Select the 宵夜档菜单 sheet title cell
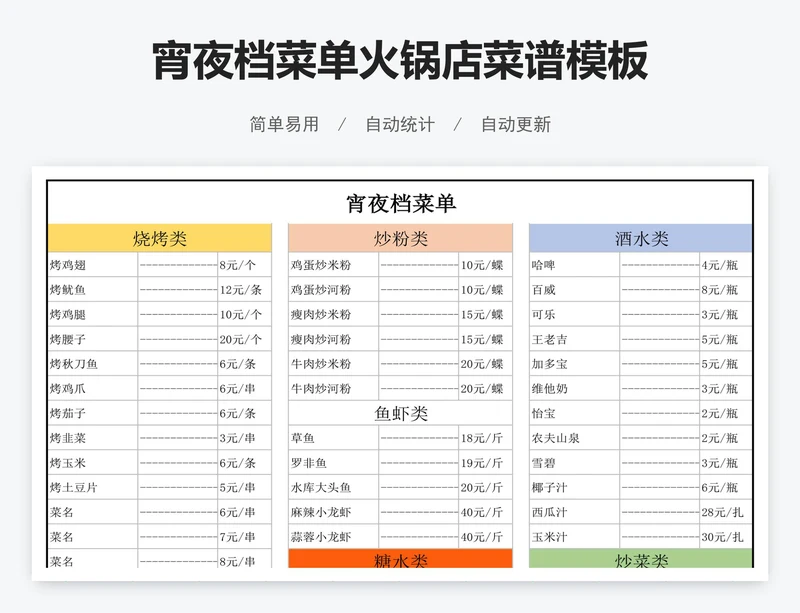This screenshot has width=800, height=613. pos(400,203)
